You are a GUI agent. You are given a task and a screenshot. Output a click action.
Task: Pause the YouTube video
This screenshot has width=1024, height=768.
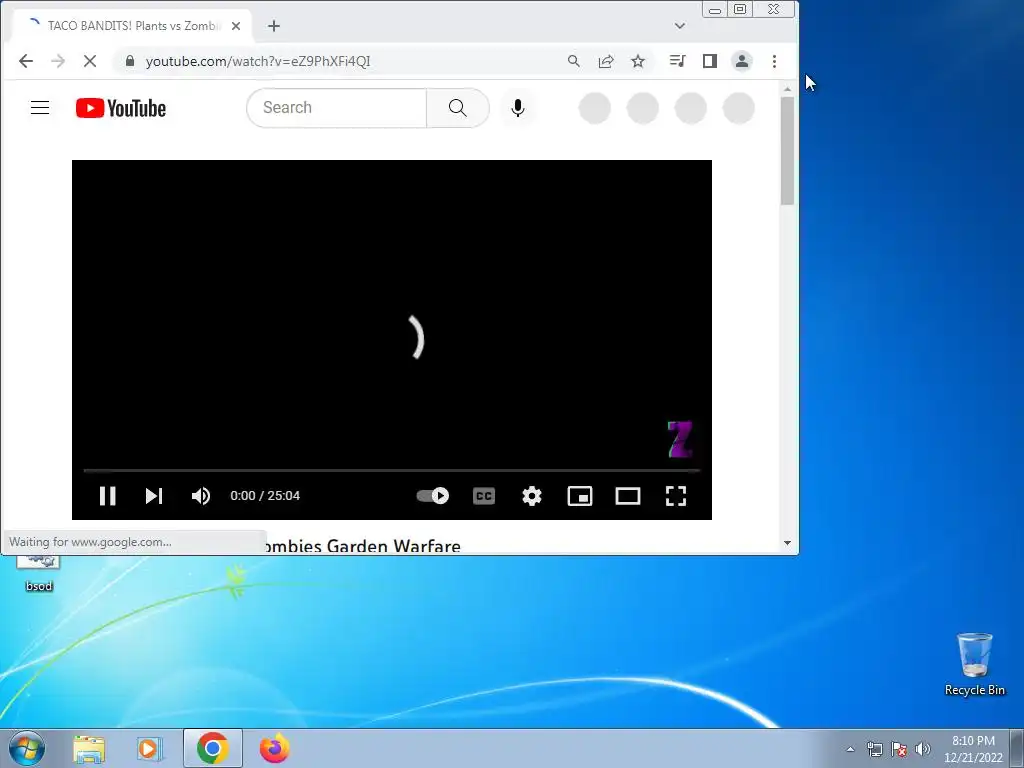108,496
